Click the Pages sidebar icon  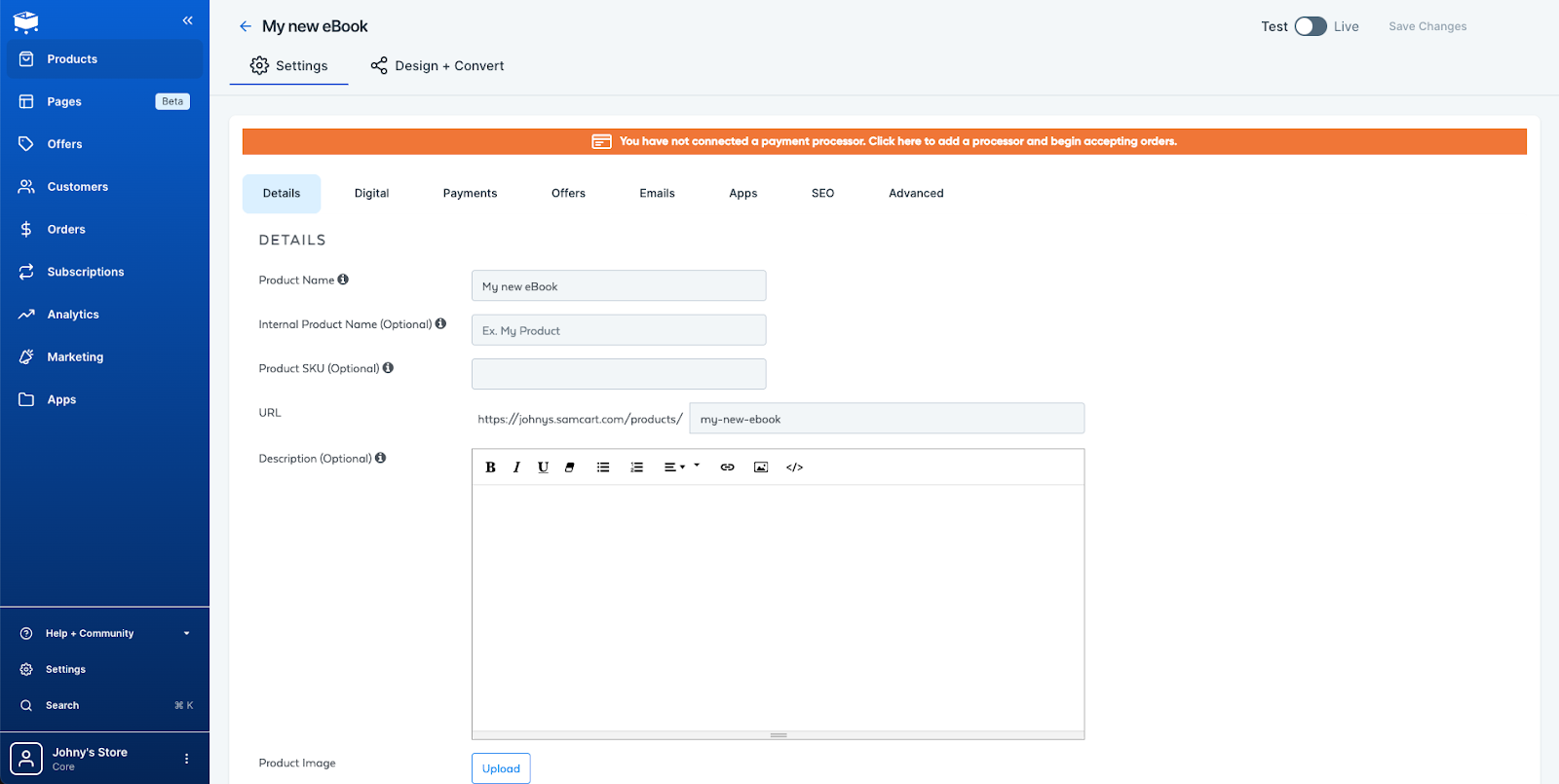tap(26, 101)
